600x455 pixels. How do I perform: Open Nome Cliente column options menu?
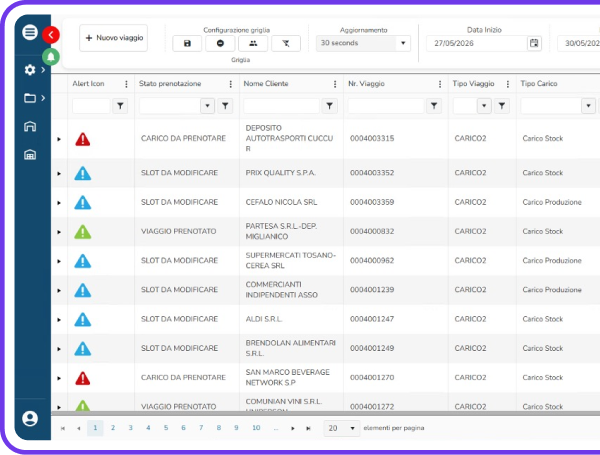tap(335, 84)
